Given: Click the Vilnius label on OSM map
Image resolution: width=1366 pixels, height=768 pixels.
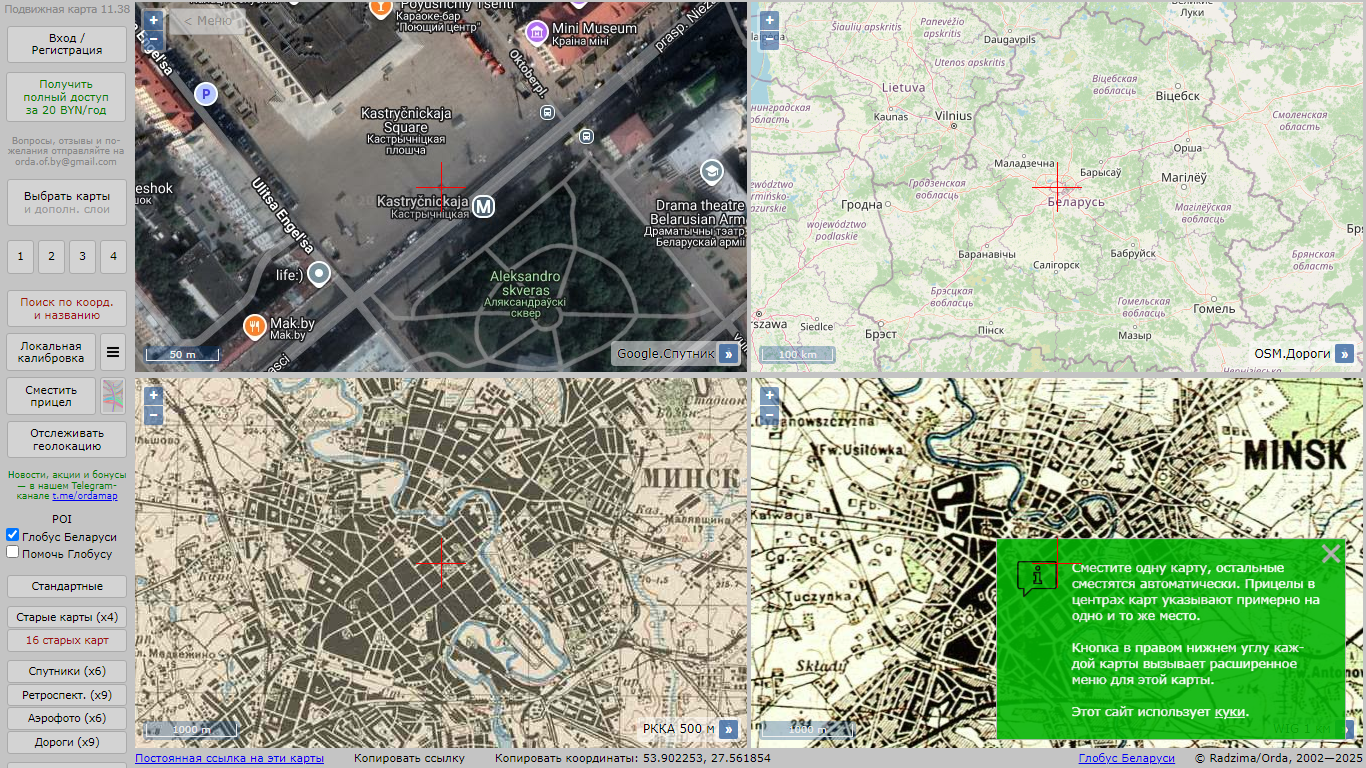Looking at the screenshot, I should [x=953, y=116].
